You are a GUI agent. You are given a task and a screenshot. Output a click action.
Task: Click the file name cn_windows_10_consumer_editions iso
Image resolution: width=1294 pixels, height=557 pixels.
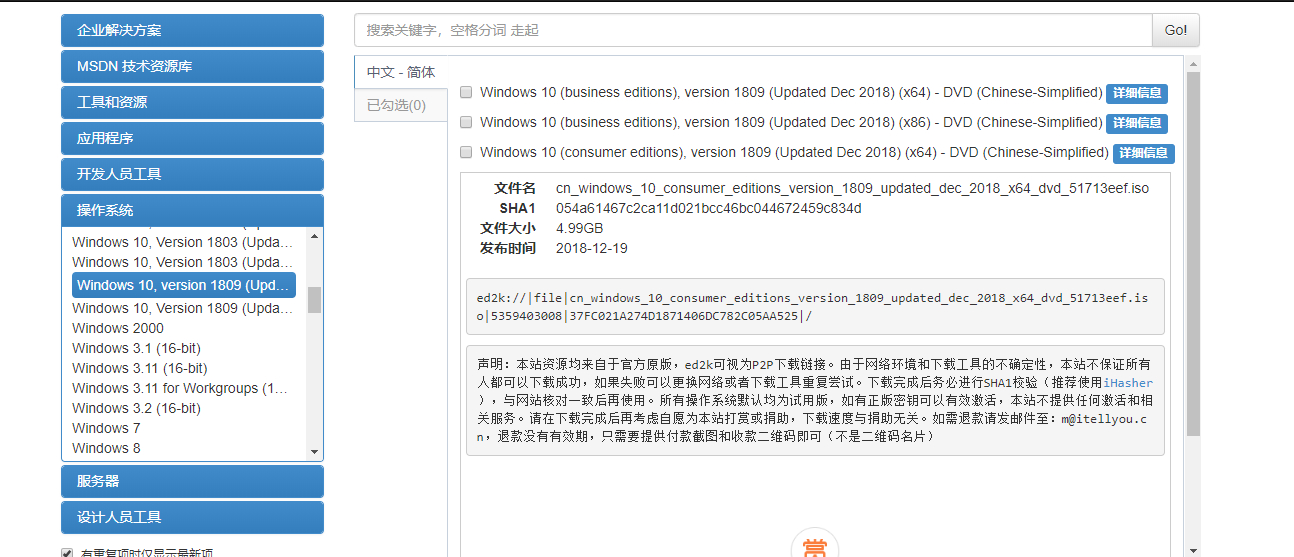(852, 188)
